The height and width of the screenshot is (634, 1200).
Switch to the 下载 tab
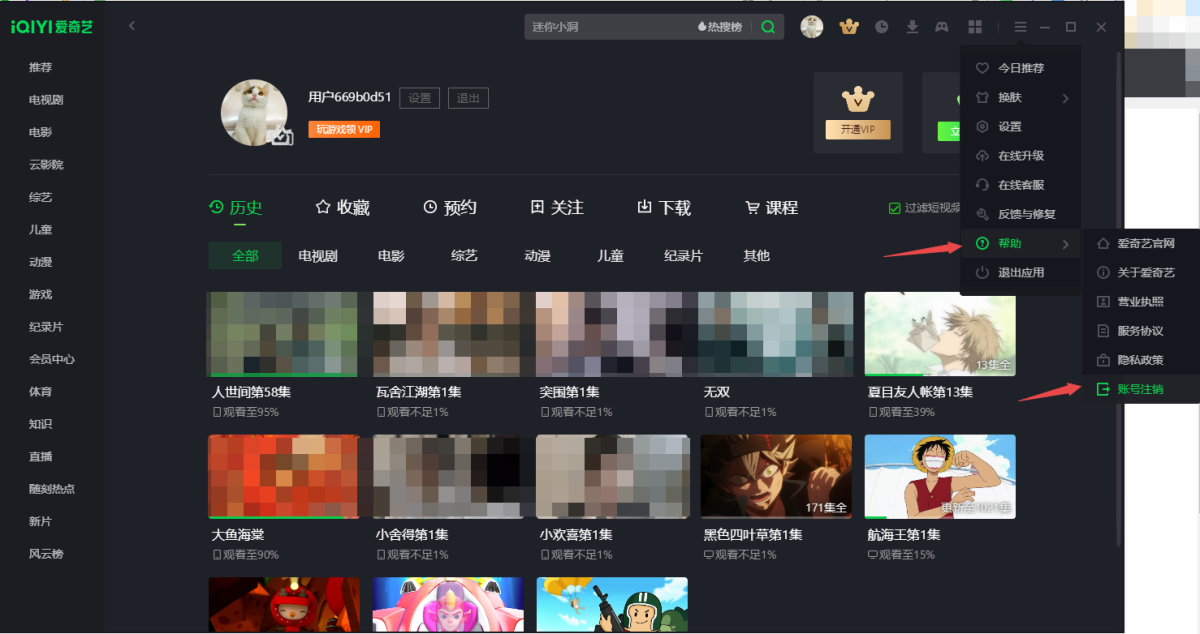pos(664,207)
